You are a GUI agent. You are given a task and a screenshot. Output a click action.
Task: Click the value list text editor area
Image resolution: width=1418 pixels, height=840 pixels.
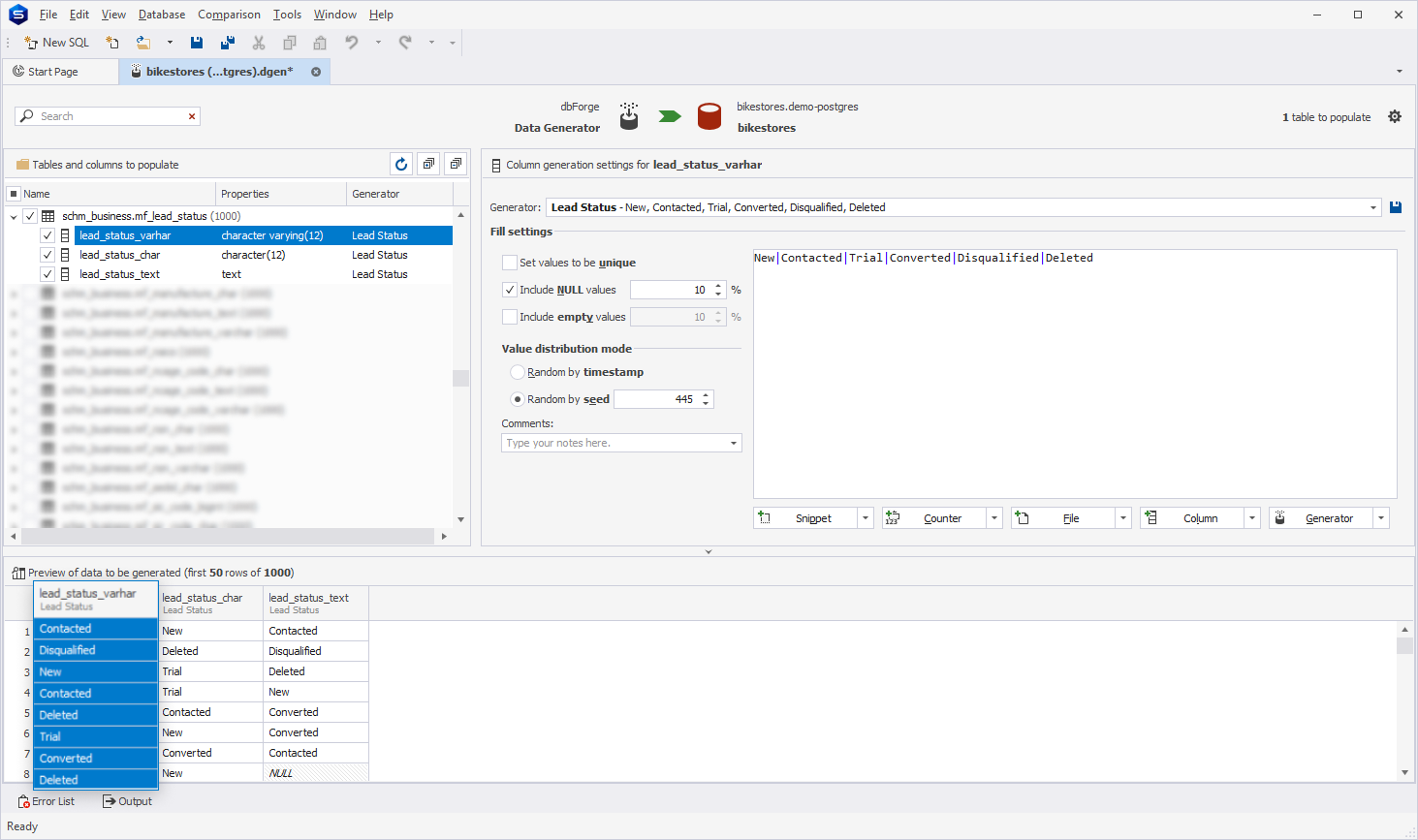1075,374
